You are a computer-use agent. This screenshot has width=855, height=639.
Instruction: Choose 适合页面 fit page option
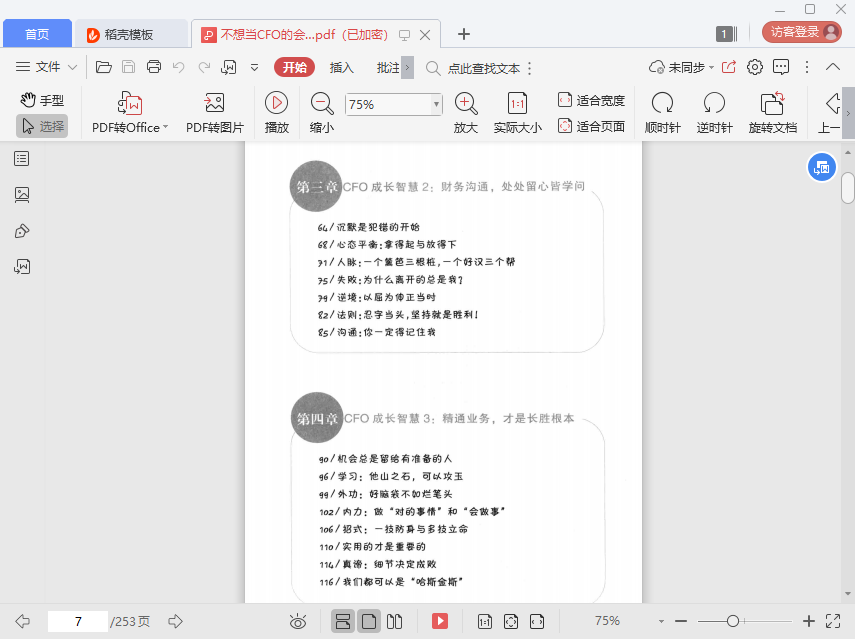click(591, 126)
